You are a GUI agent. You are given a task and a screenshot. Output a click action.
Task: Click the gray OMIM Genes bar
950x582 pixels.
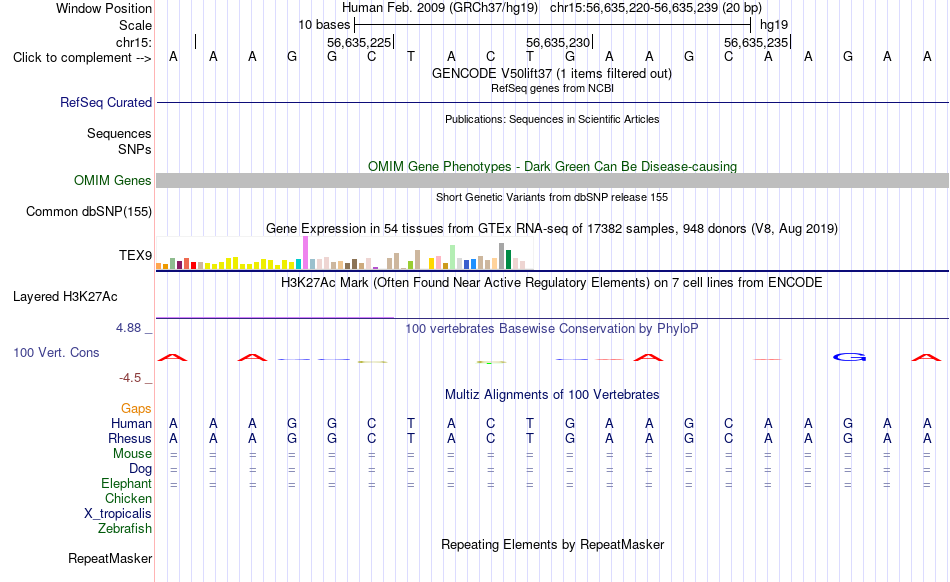click(552, 180)
